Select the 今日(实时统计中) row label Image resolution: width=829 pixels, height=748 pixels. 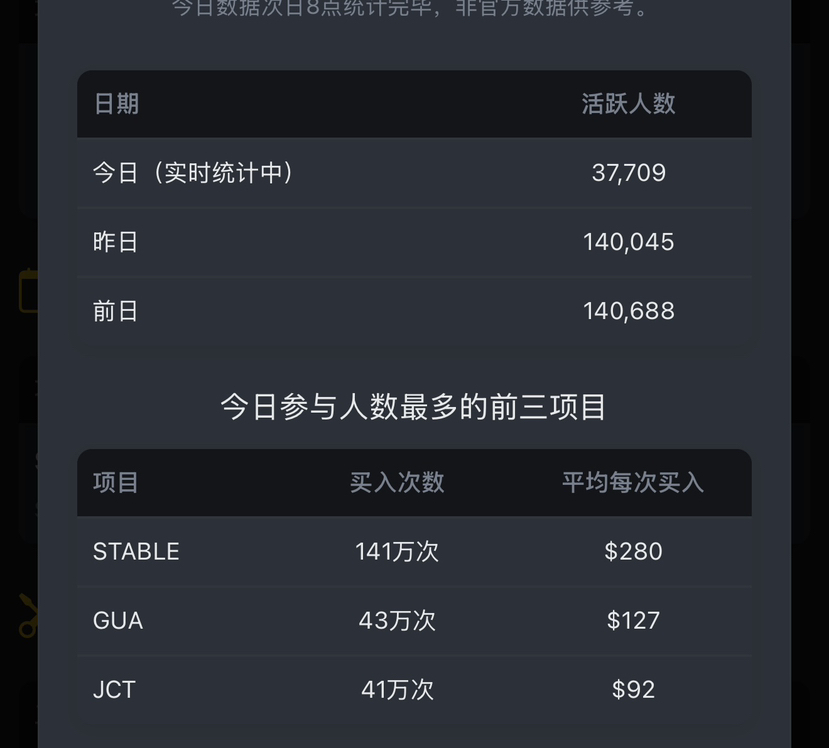pos(193,173)
